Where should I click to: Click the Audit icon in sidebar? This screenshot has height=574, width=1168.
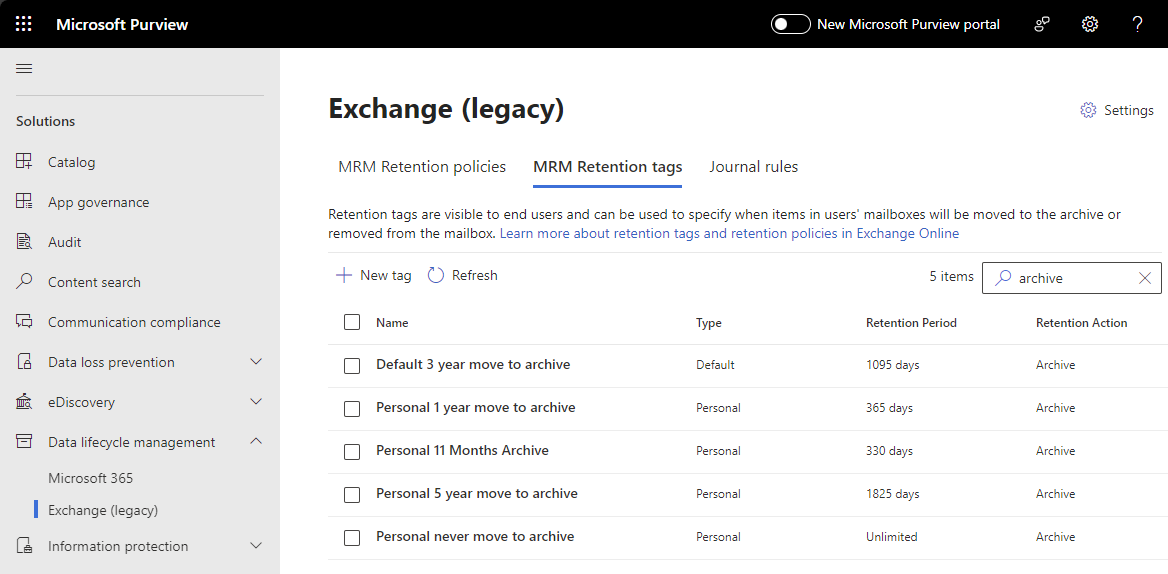(x=25, y=242)
